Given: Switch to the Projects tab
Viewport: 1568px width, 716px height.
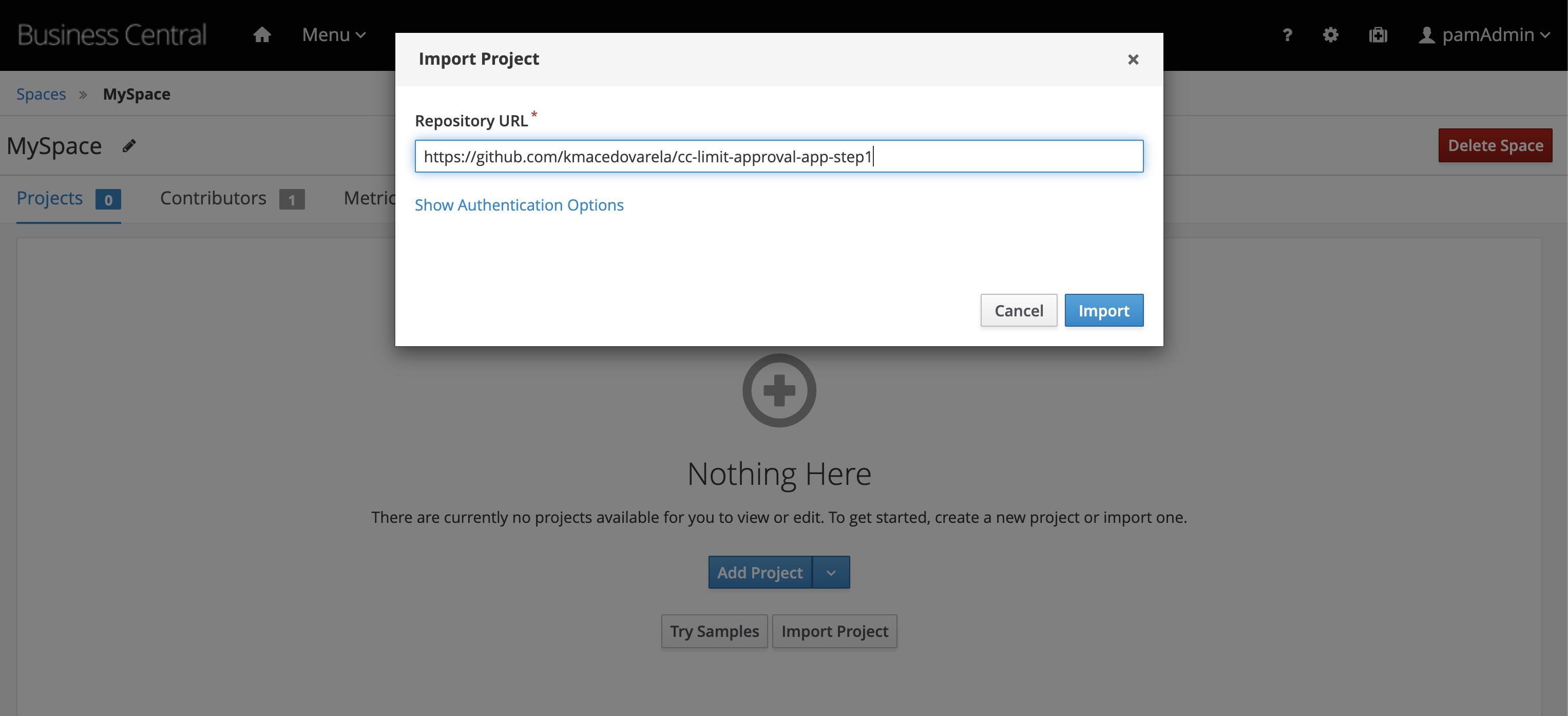Looking at the screenshot, I should pos(68,198).
